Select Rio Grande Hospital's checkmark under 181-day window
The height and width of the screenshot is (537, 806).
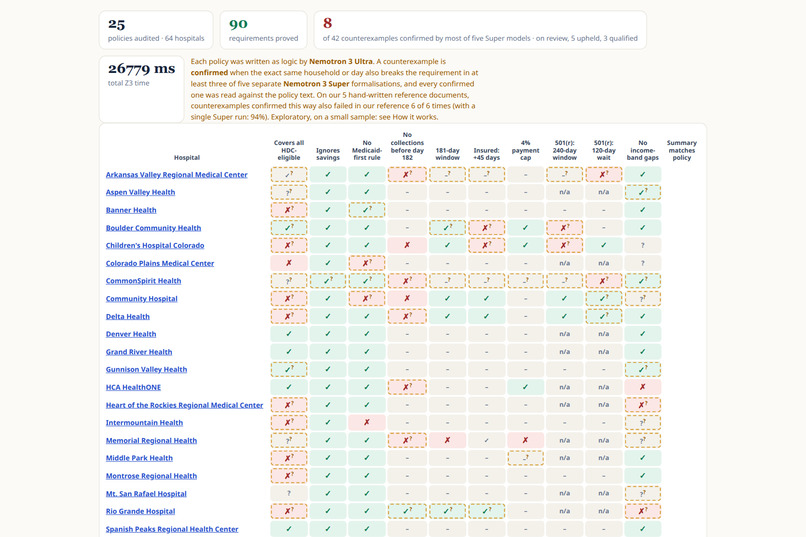coord(447,511)
